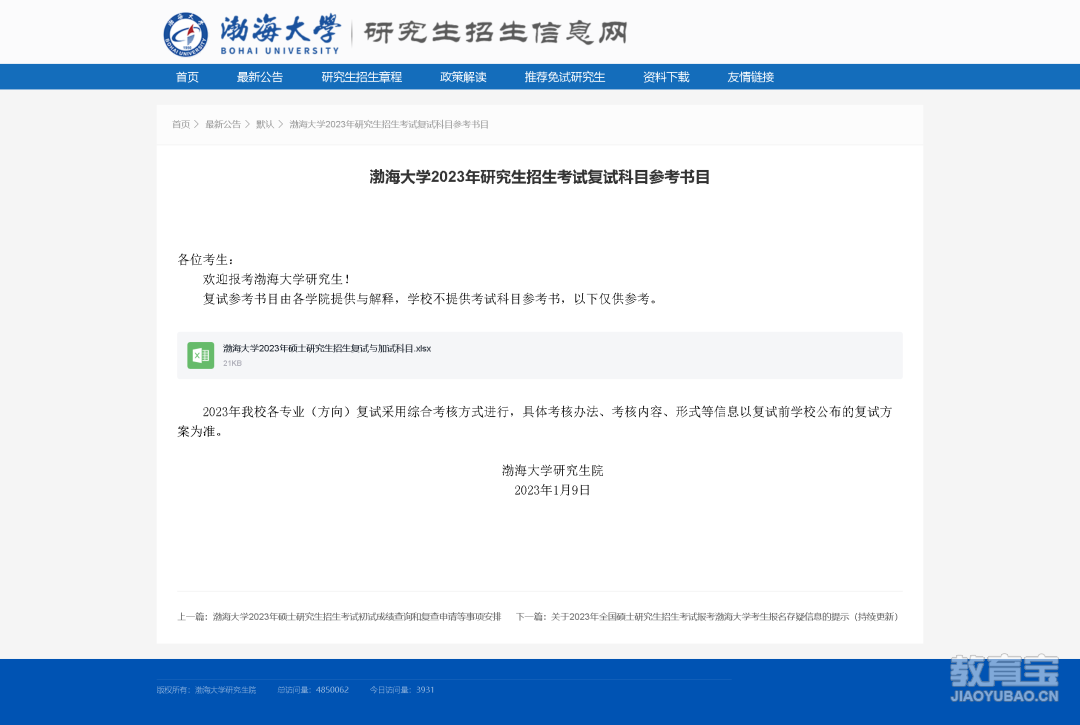This screenshot has height=725, width=1080.
Task: Click the article headline 渤海大学2023年研究生招生考试复试科目参考书目
Action: [x=540, y=177]
